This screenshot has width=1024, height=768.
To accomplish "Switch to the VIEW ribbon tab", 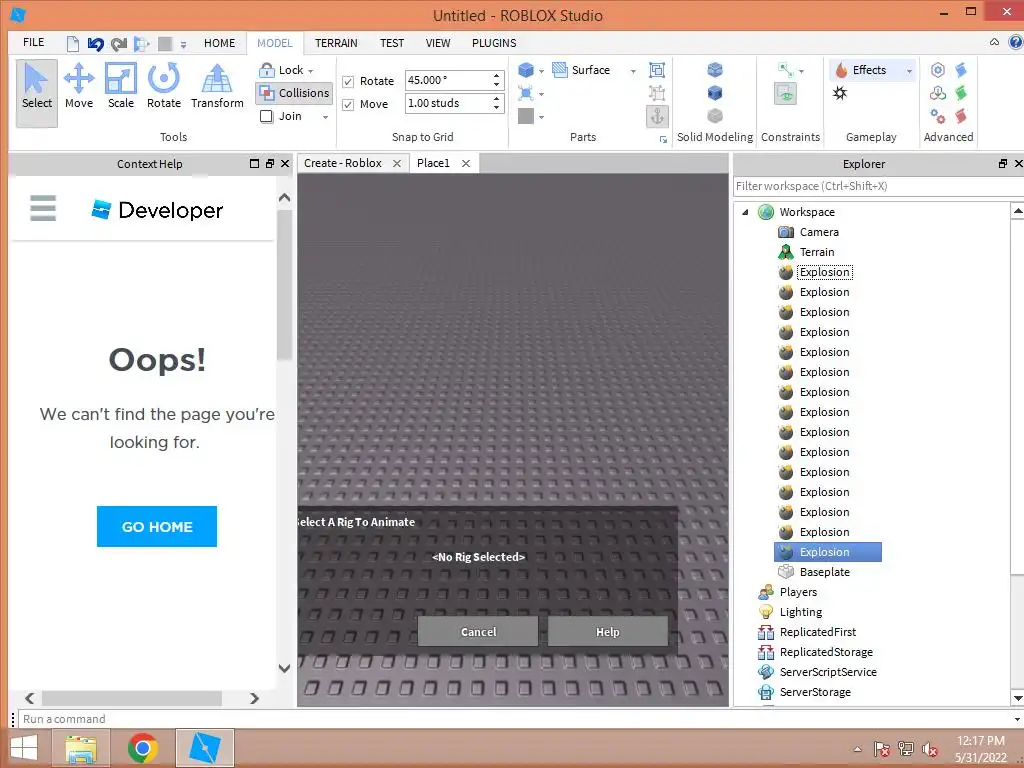I will pyautogui.click(x=438, y=43).
